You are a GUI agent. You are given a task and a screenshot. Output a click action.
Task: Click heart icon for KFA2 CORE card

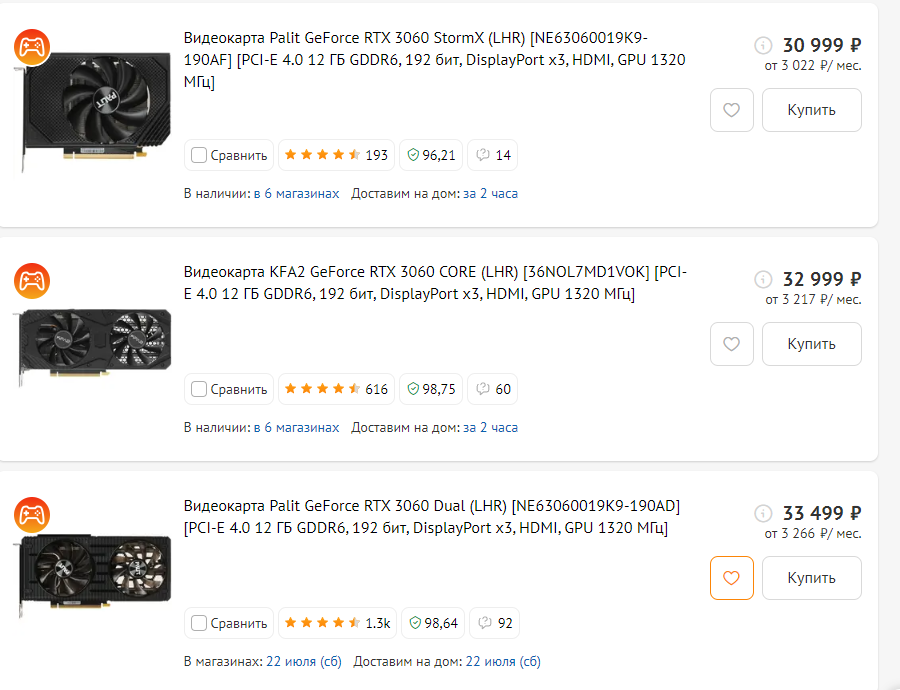pyautogui.click(x=731, y=344)
